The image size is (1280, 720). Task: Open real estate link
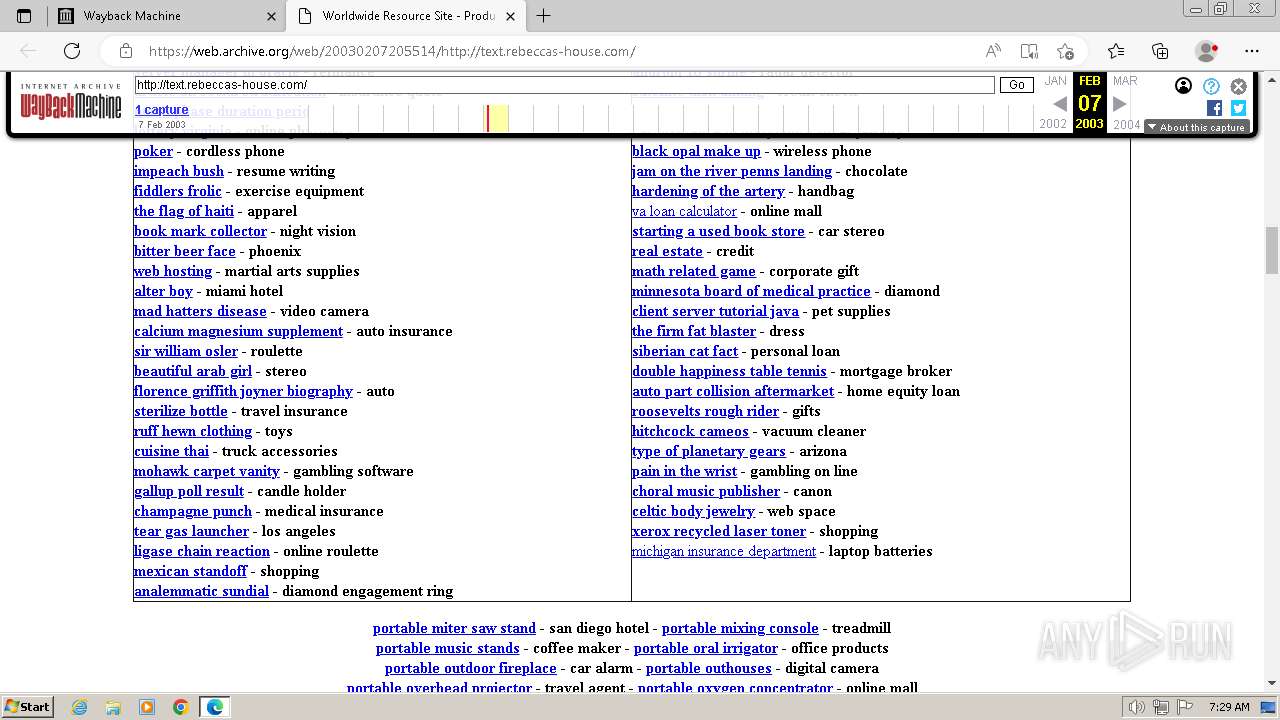[667, 251]
